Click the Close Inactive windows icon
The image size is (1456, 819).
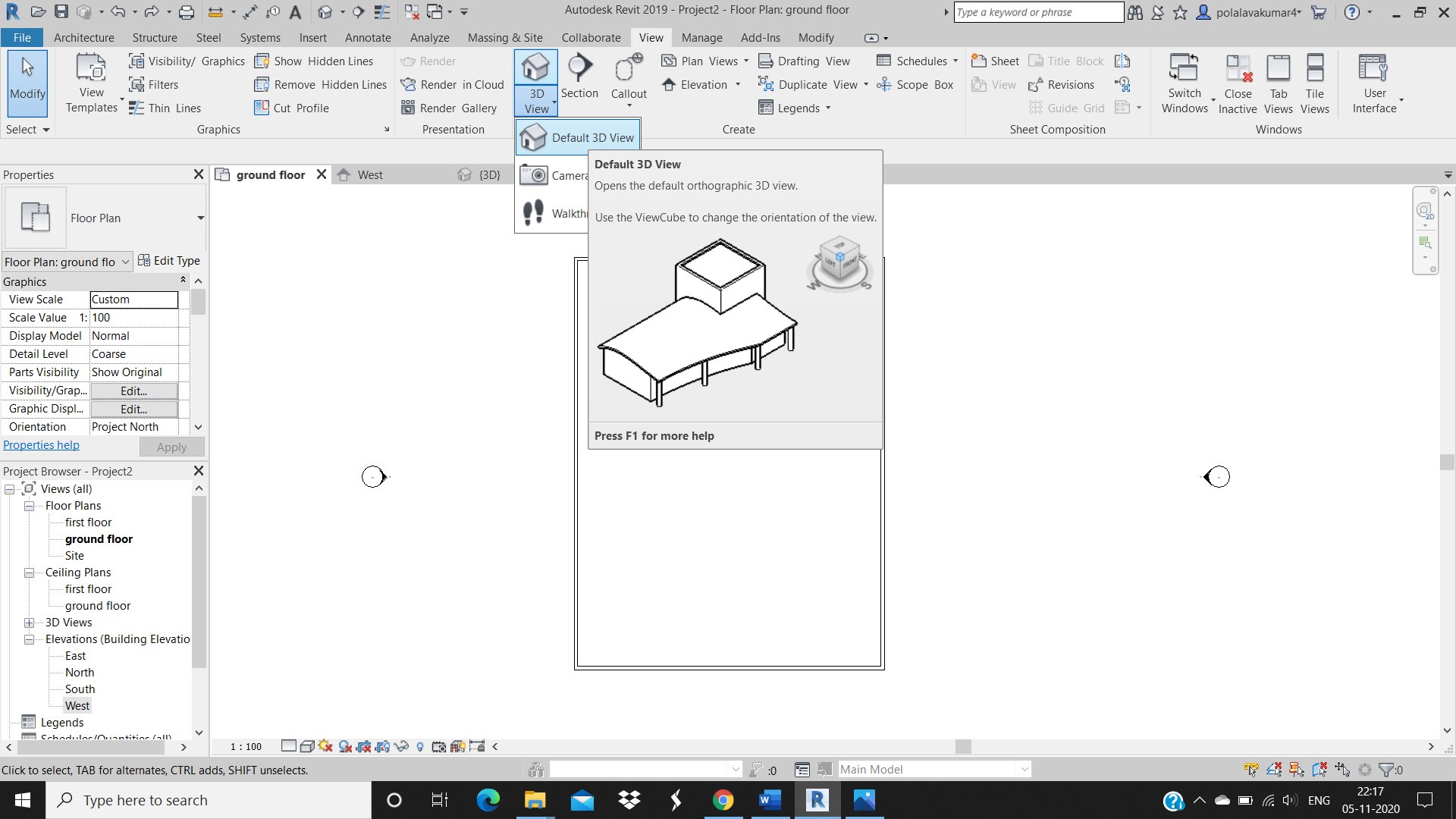(1238, 82)
